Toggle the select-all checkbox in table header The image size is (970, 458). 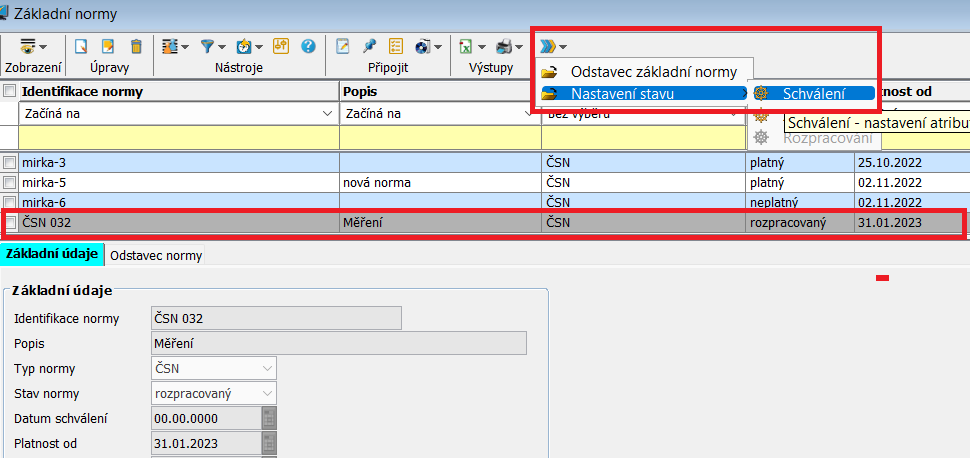point(10,92)
